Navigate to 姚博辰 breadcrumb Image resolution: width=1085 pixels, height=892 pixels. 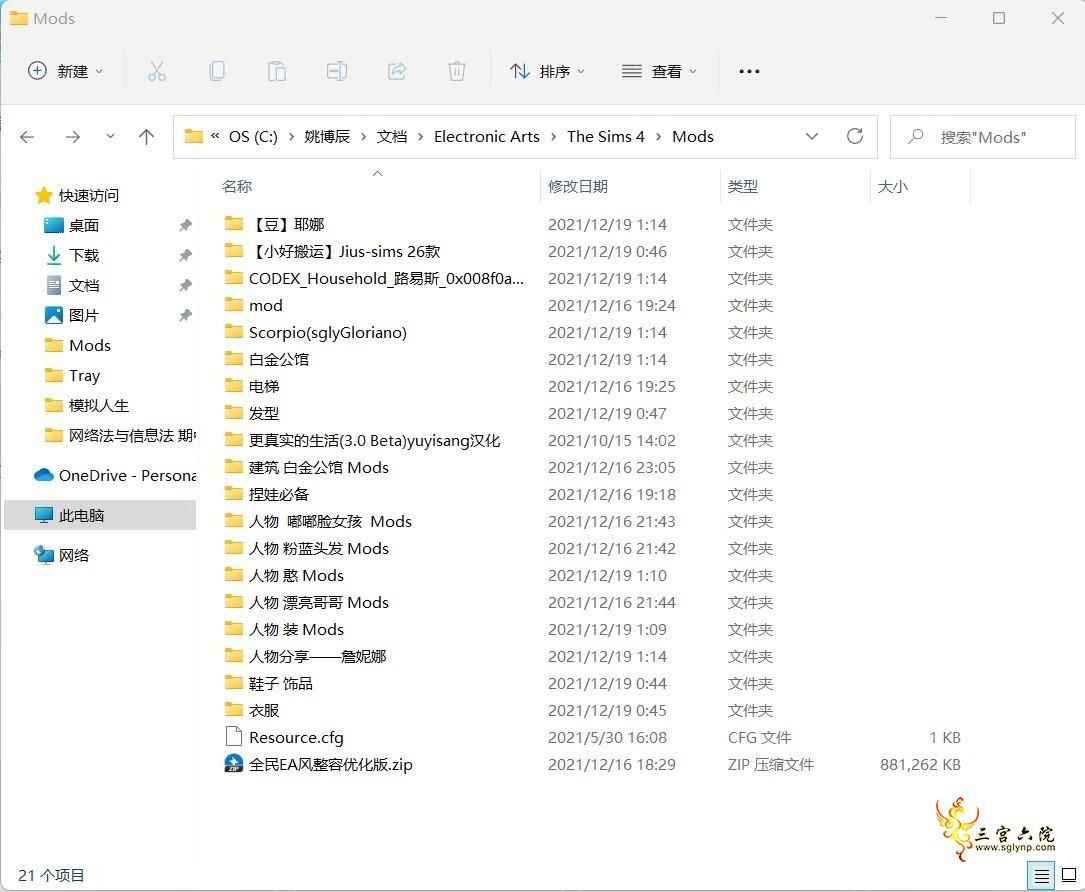pos(327,137)
